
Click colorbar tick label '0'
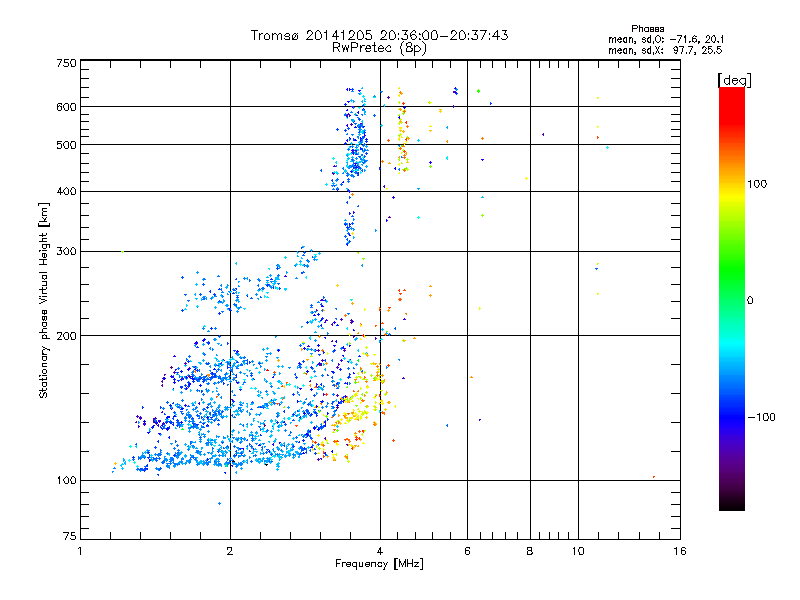pyautogui.click(x=750, y=301)
